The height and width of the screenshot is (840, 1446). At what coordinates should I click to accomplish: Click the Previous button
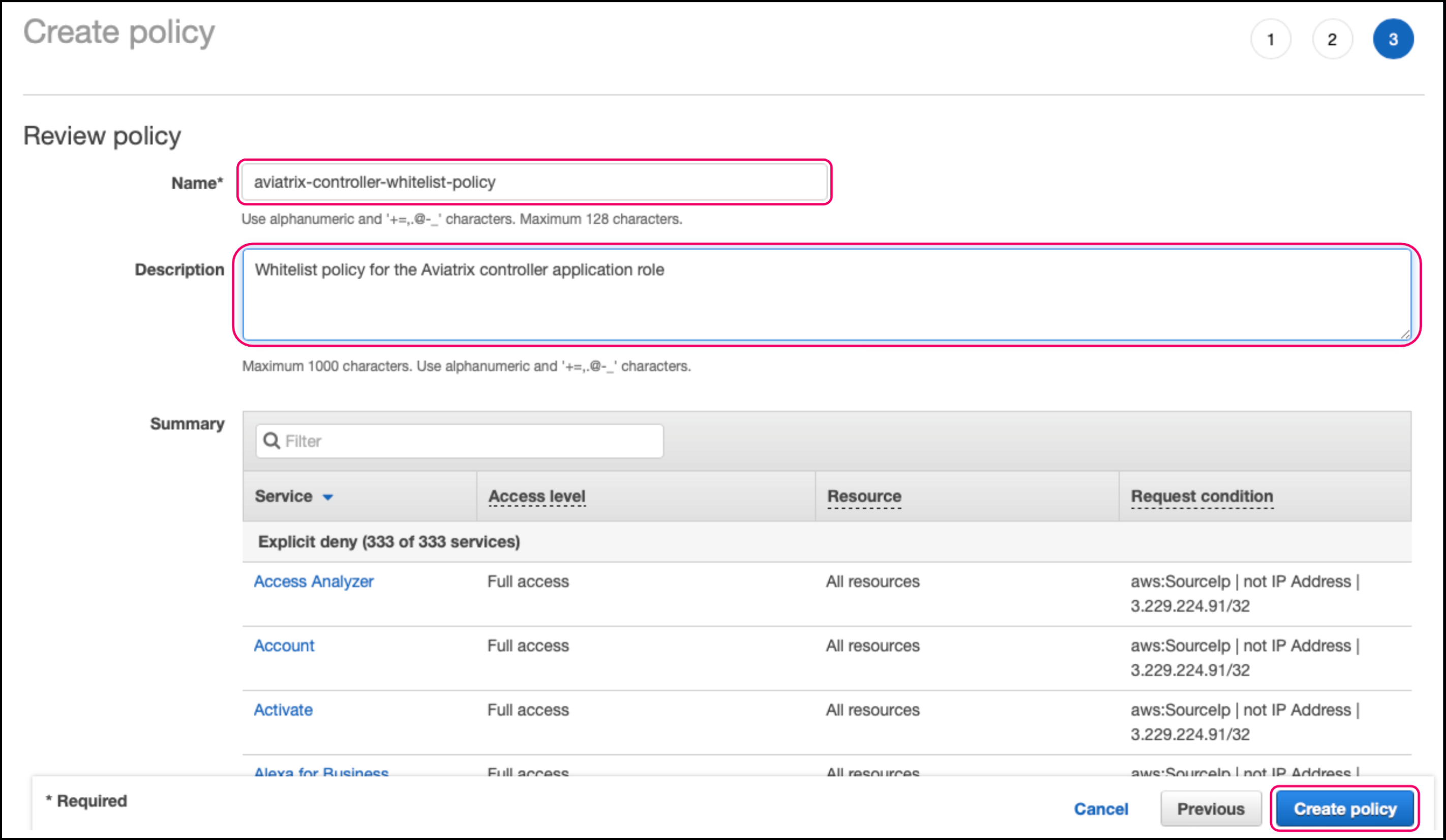click(x=1211, y=808)
